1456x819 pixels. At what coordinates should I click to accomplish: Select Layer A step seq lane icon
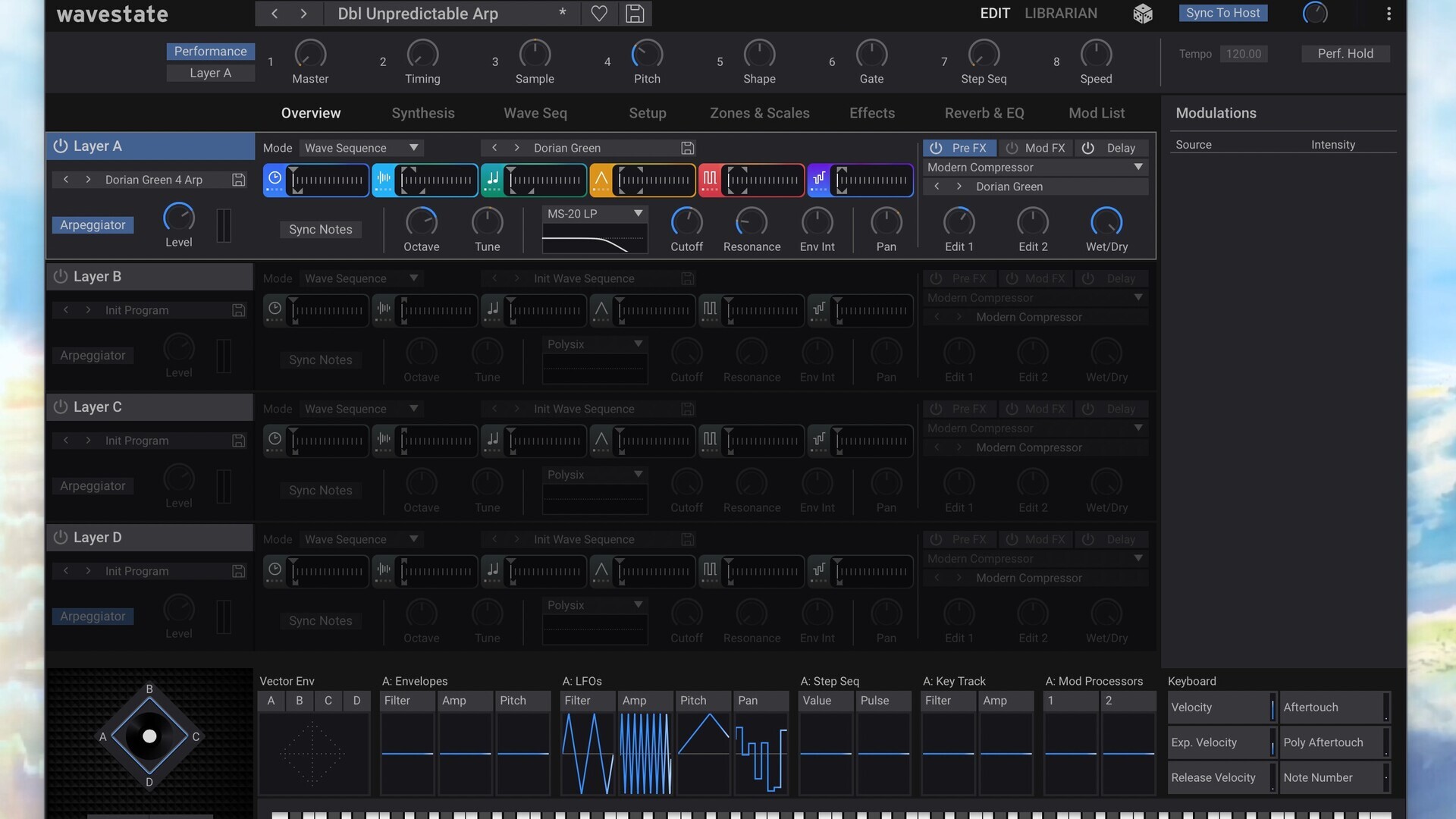(x=819, y=179)
